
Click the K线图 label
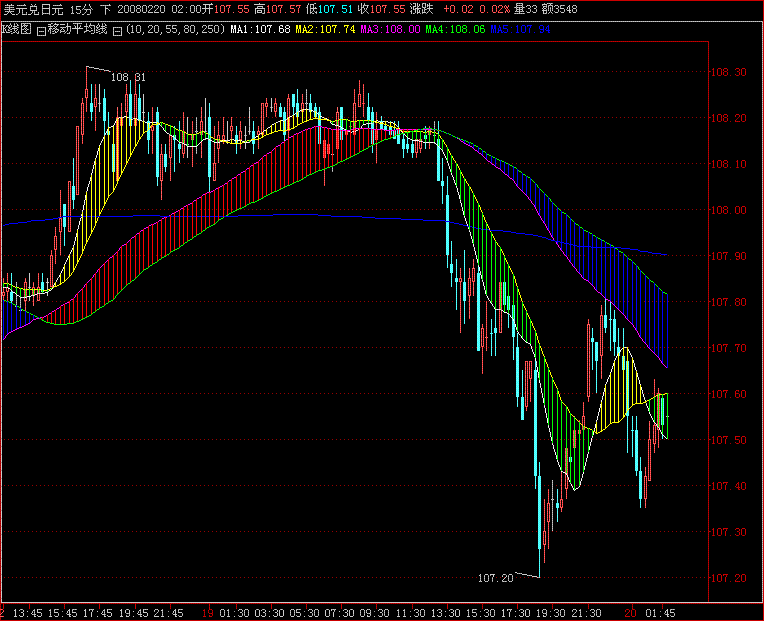click(17, 29)
